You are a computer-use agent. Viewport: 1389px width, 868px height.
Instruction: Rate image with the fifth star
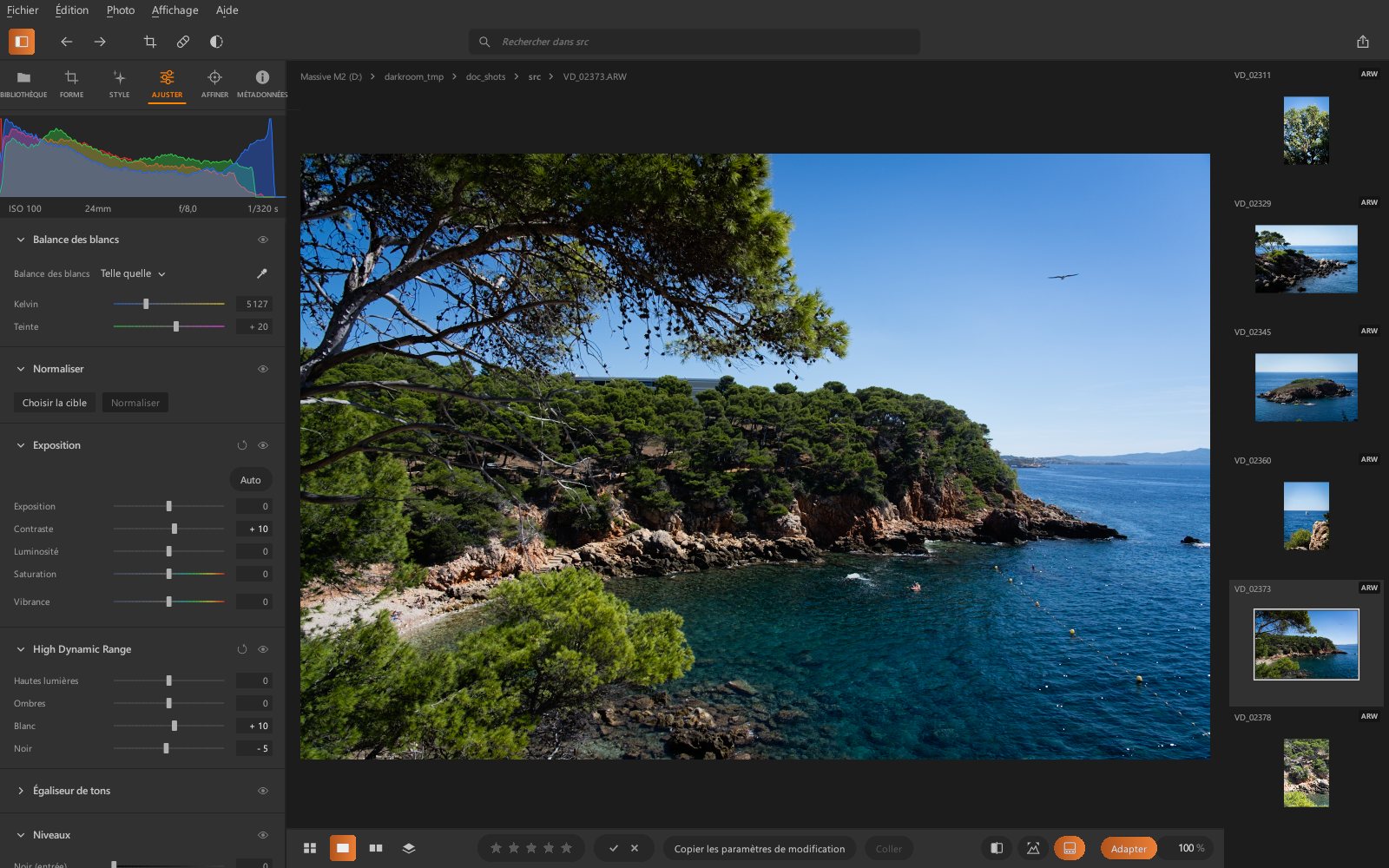567,848
